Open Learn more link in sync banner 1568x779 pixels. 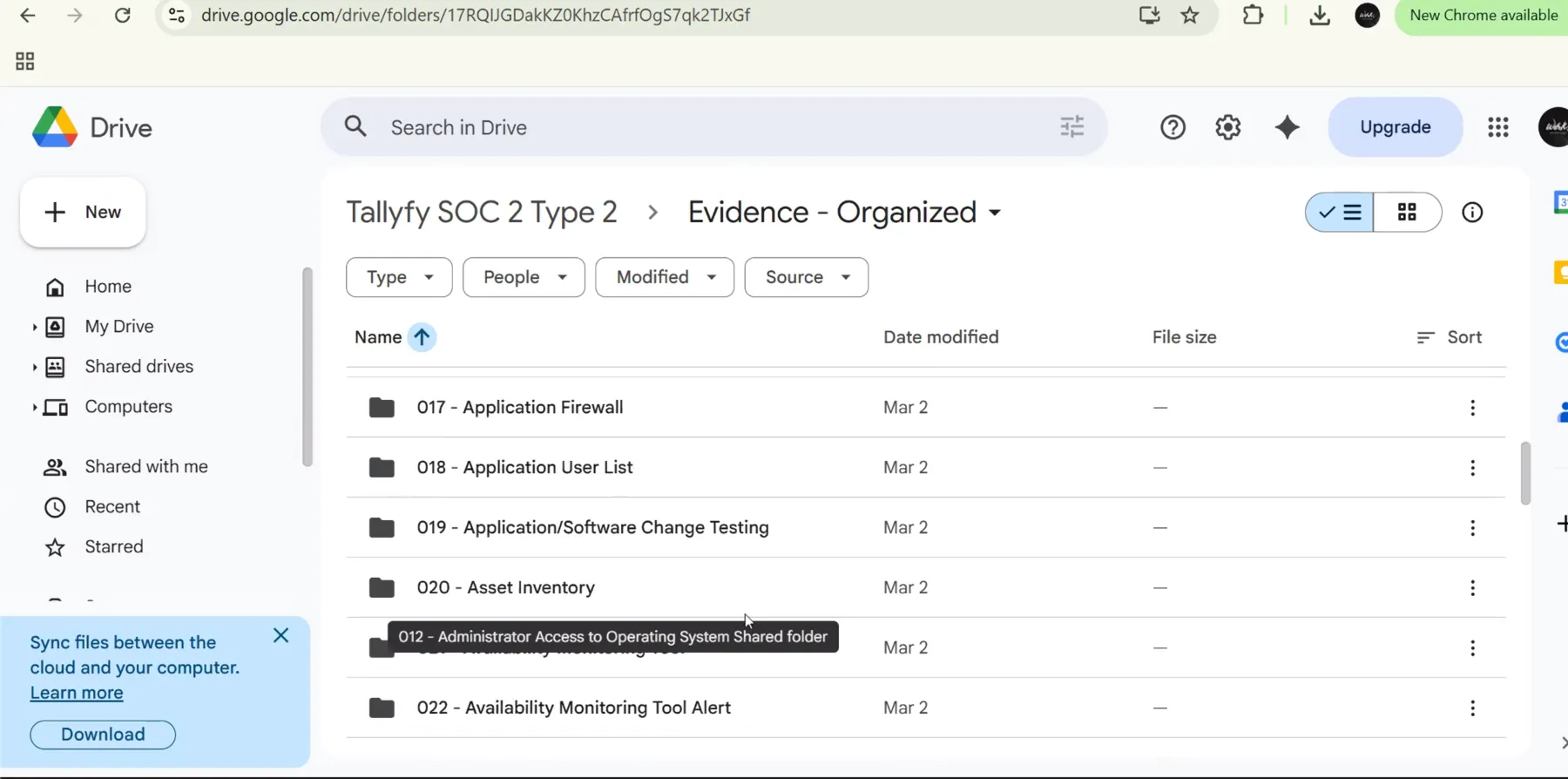tap(77, 693)
